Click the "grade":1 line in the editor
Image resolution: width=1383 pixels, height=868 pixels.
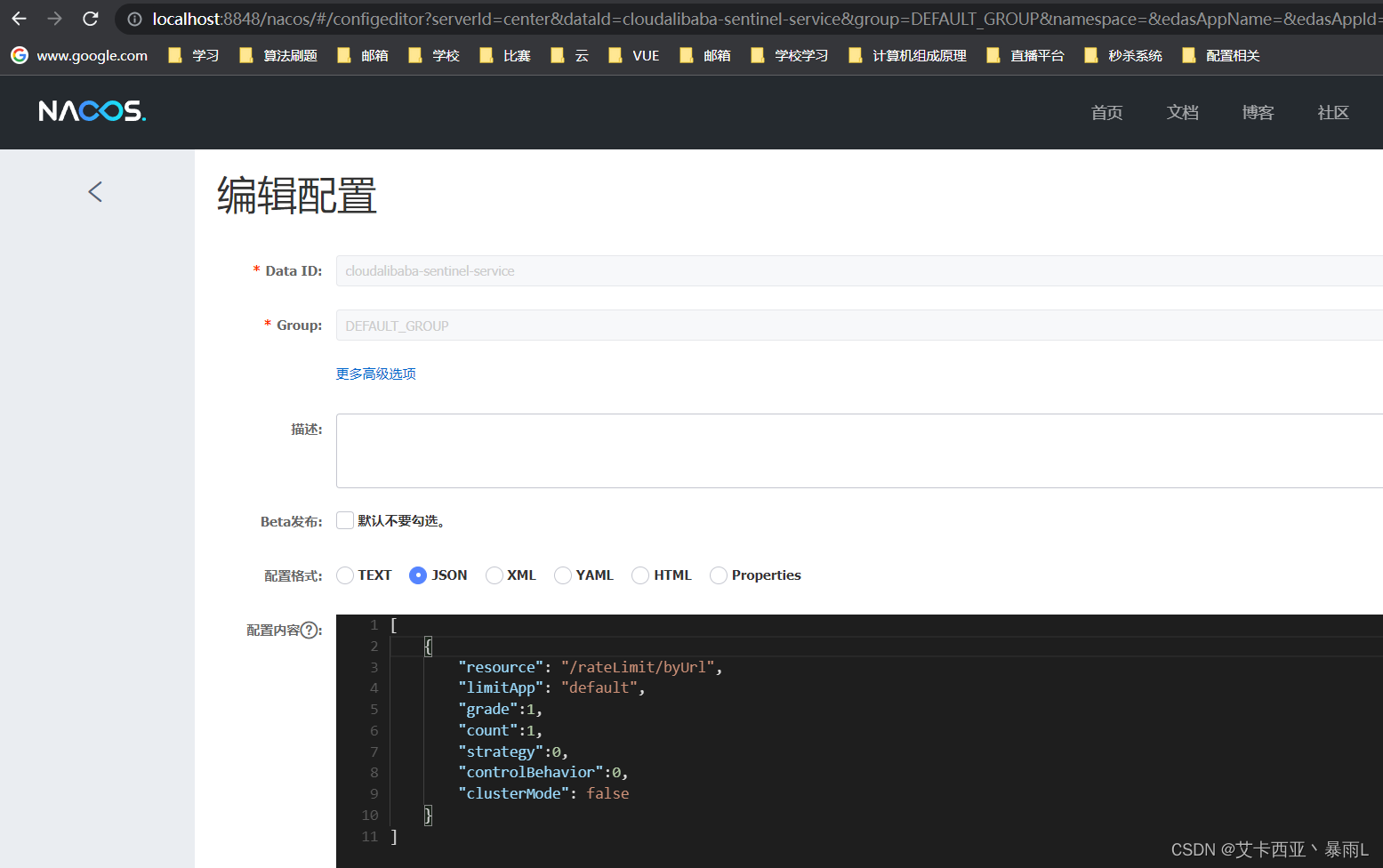click(x=500, y=709)
